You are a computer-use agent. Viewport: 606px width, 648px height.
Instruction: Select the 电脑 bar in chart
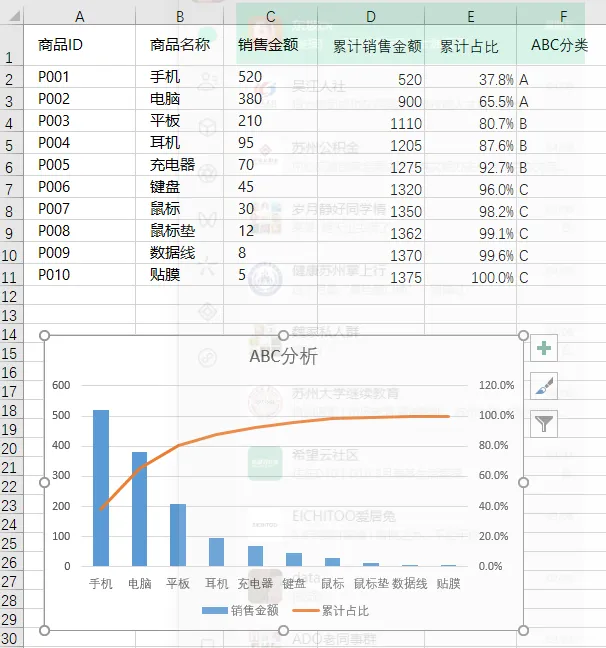139,509
